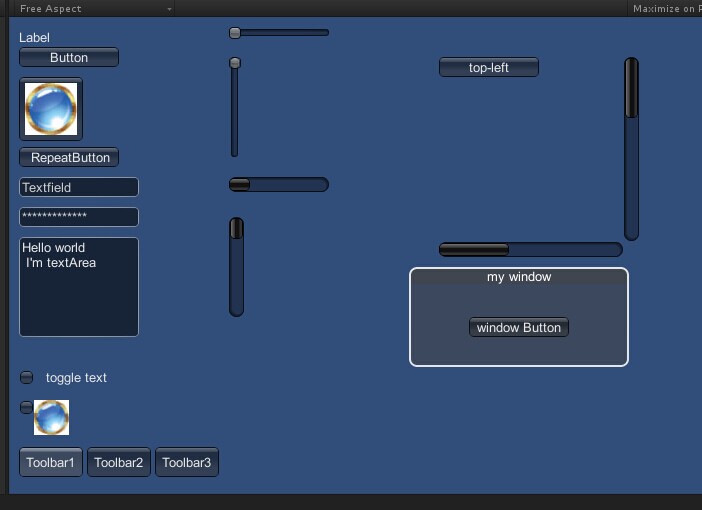Click the short horizontal scrollbar thumb

(x=239, y=184)
